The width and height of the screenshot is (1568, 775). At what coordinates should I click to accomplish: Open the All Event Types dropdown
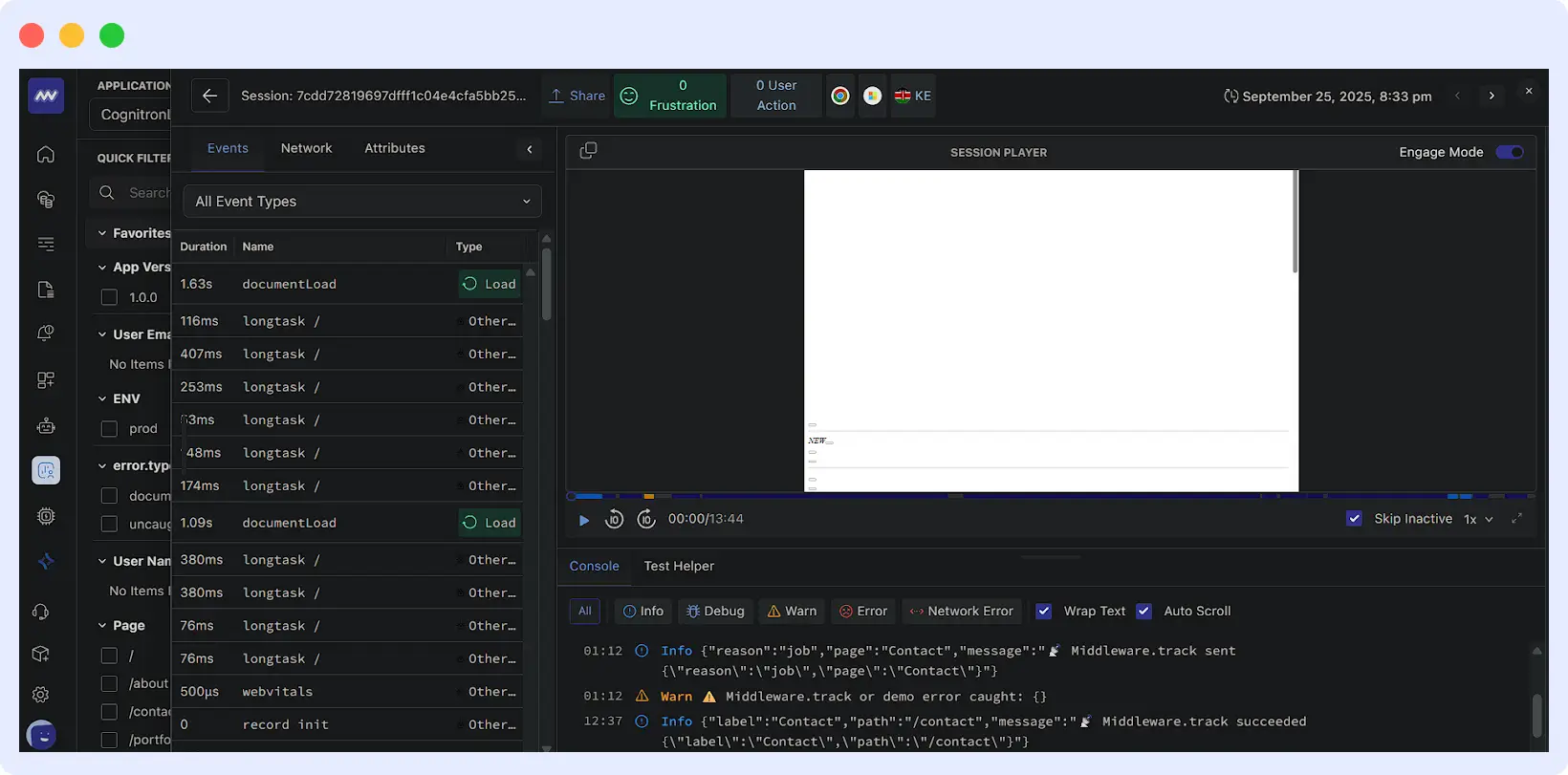click(x=362, y=202)
